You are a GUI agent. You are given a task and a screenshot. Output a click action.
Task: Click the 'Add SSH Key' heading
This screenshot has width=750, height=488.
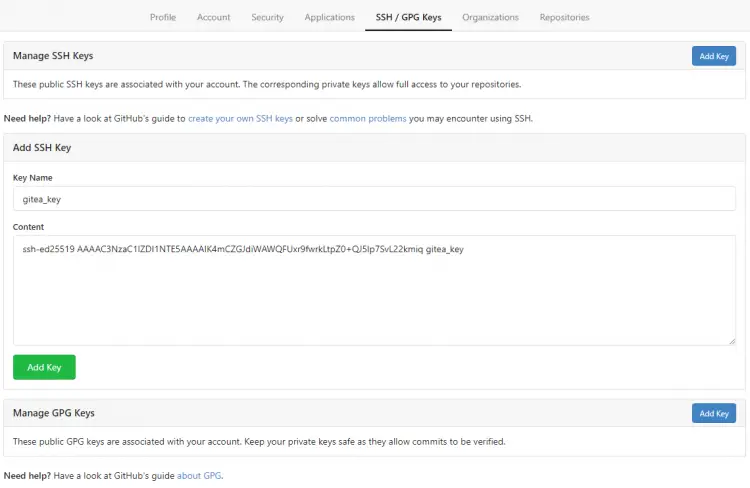pos(42,147)
